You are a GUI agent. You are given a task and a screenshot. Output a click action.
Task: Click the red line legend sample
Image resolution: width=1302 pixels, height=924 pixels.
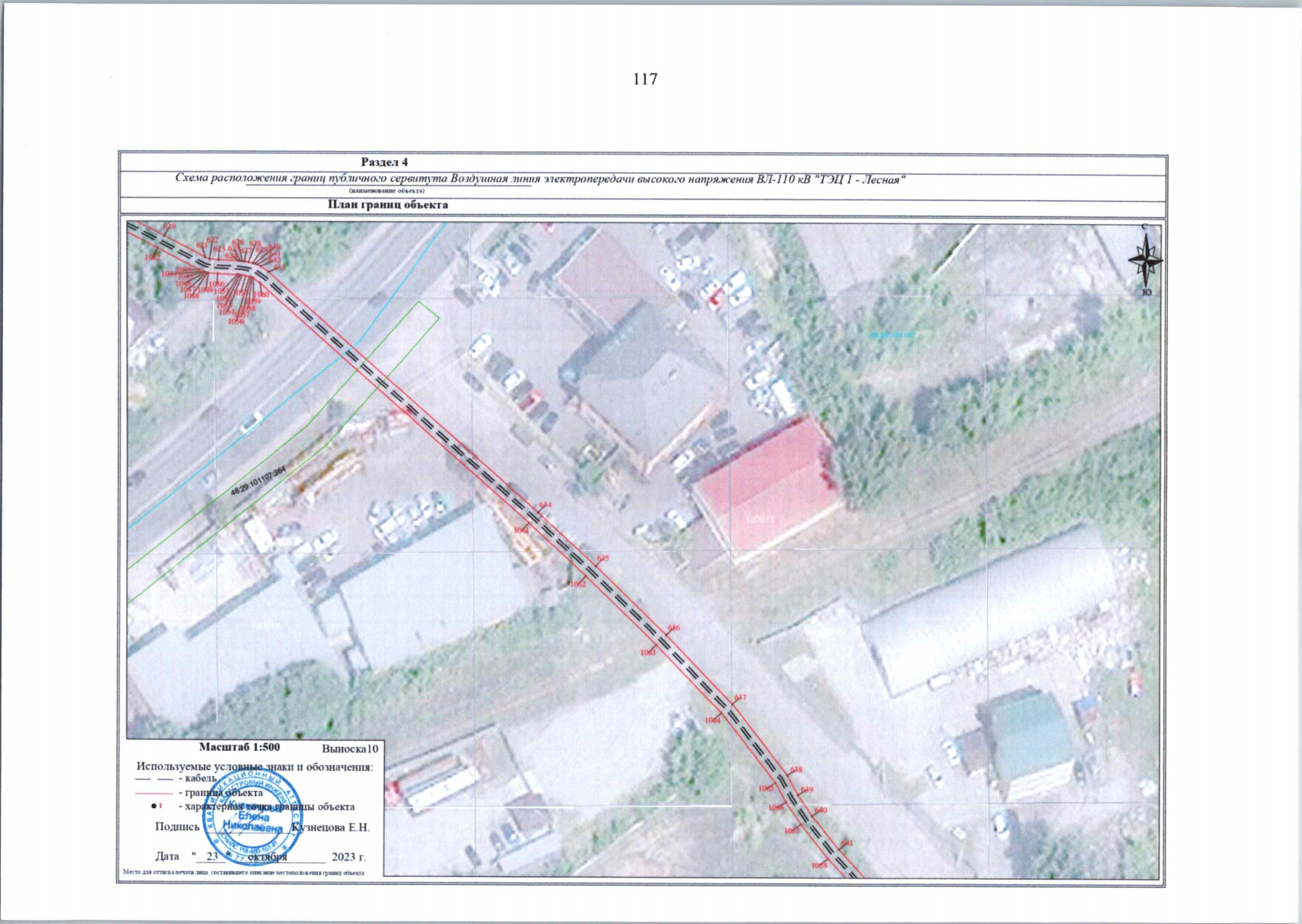click(153, 792)
